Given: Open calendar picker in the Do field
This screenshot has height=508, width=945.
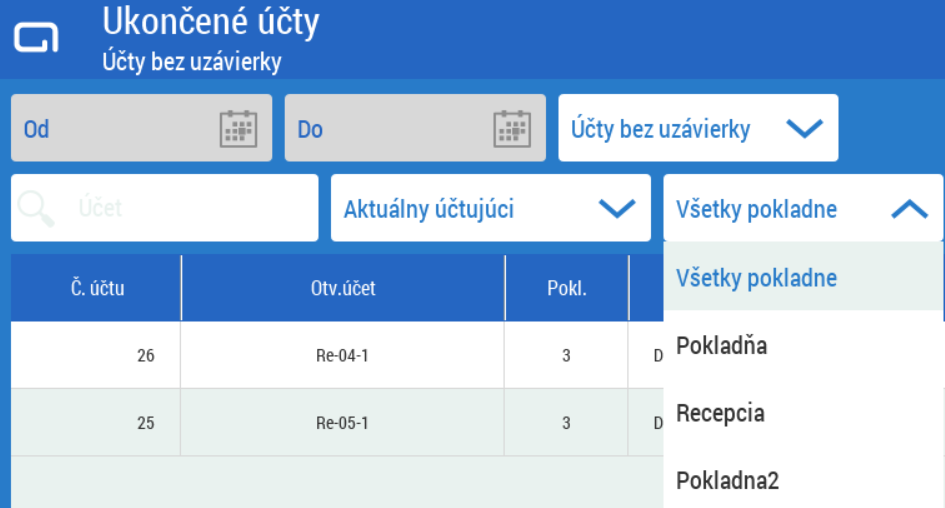Looking at the screenshot, I should click(x=512, y=129).
